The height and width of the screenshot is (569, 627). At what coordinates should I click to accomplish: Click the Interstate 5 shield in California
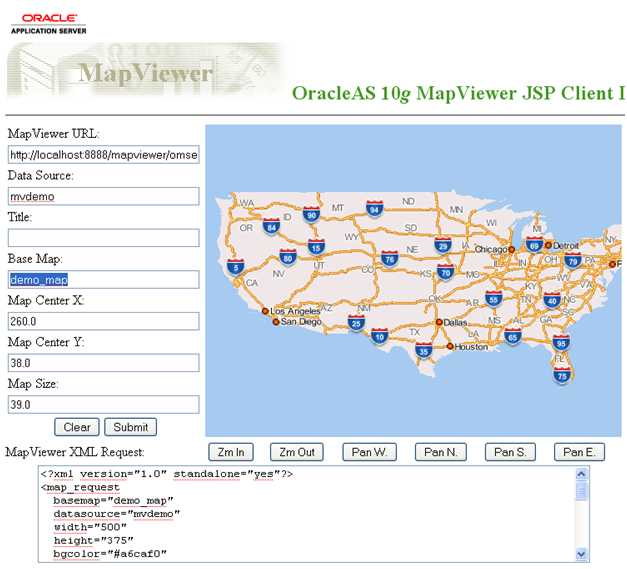(236, 267)
